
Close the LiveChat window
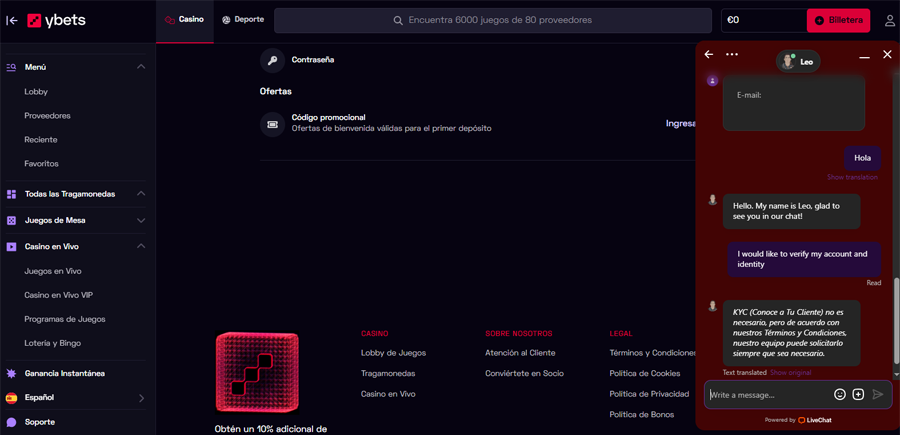[x=887, y=55]
